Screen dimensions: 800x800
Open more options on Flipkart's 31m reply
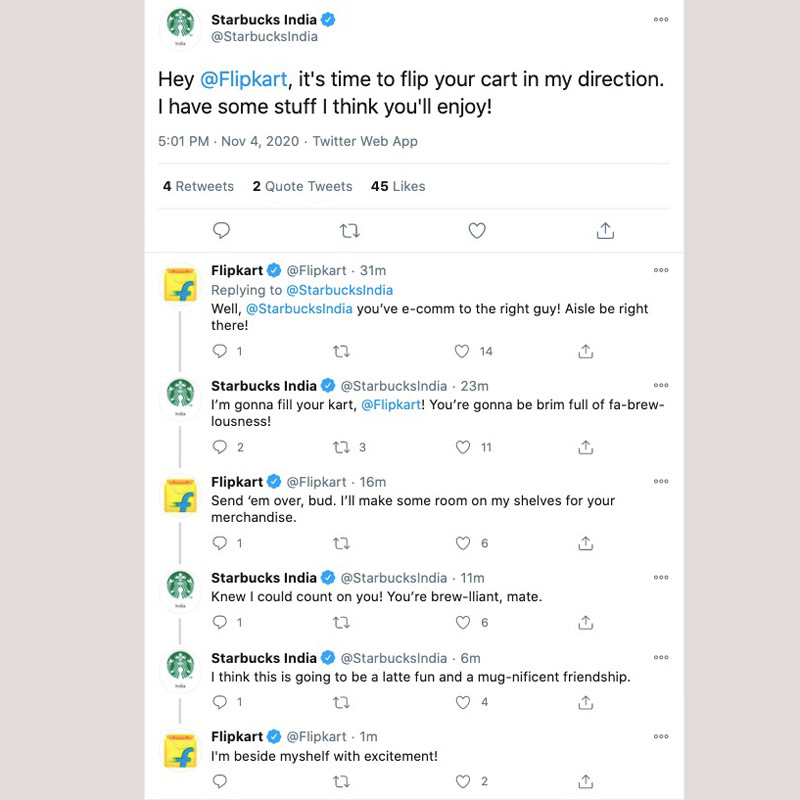click(x=661, y=270)
